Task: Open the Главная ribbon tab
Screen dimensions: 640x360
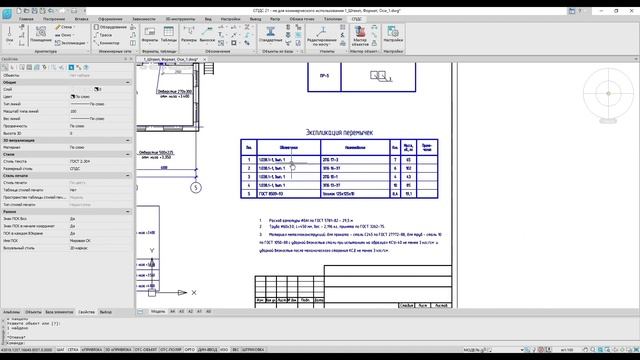Action: point(26,19)
